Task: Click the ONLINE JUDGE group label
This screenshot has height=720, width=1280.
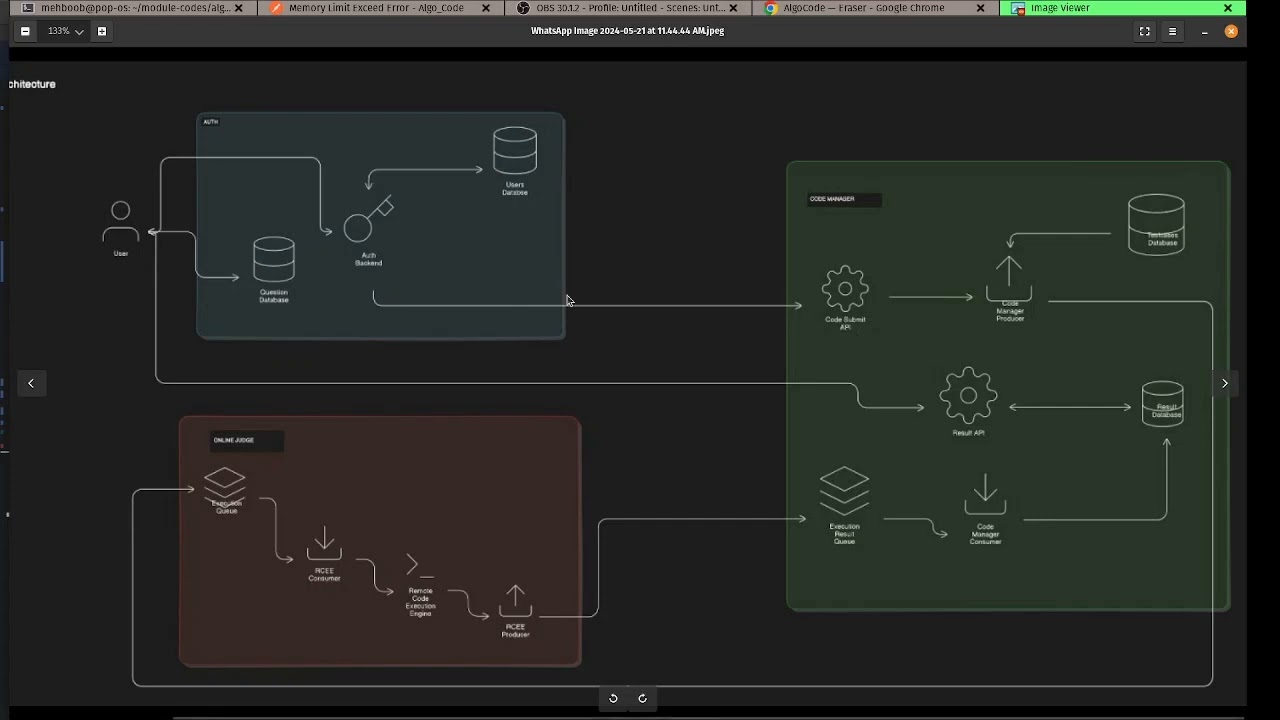Action: tap(234, 440)
